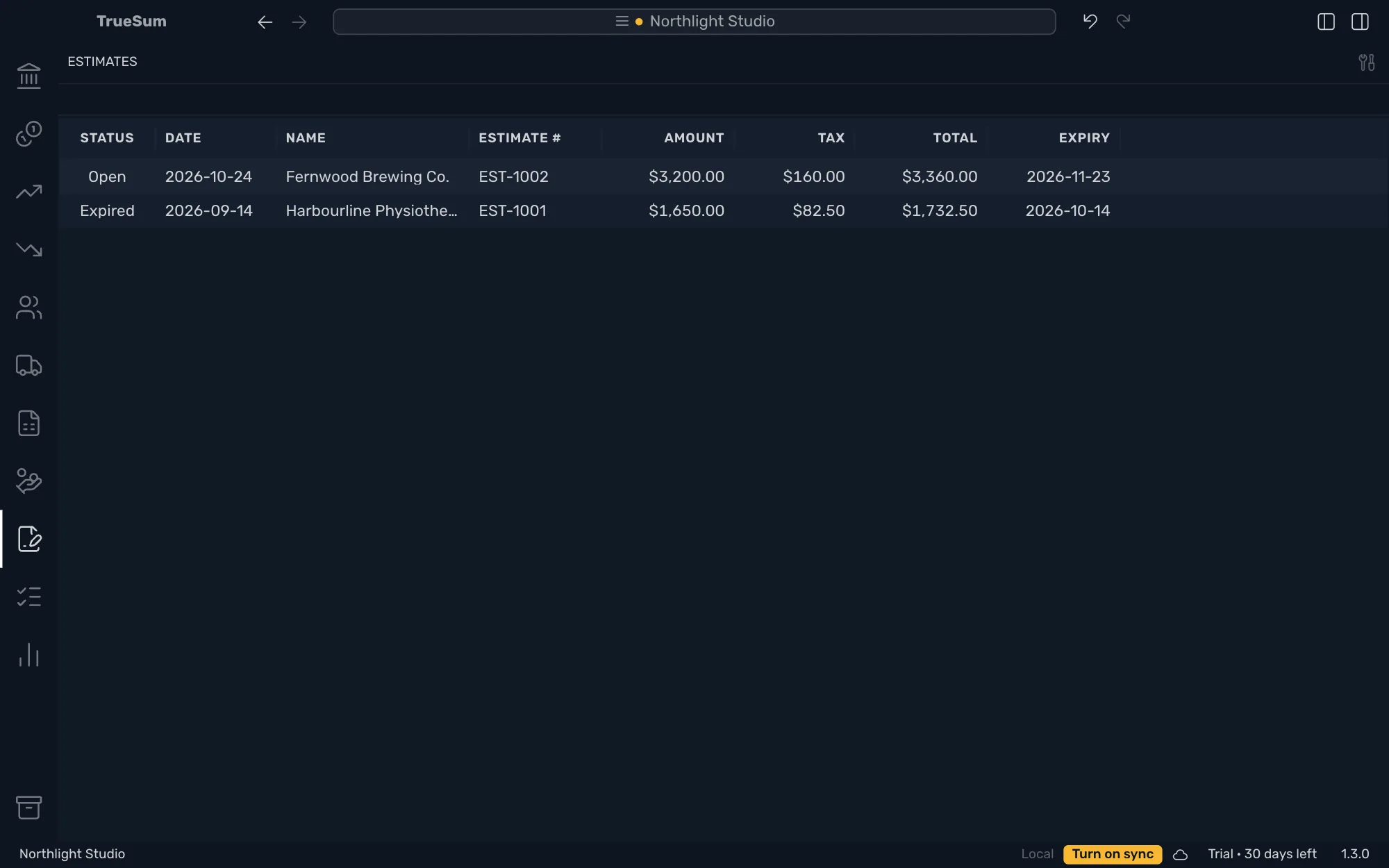
Task: Sort by the STATUS column header
Action: click(107, 137)
